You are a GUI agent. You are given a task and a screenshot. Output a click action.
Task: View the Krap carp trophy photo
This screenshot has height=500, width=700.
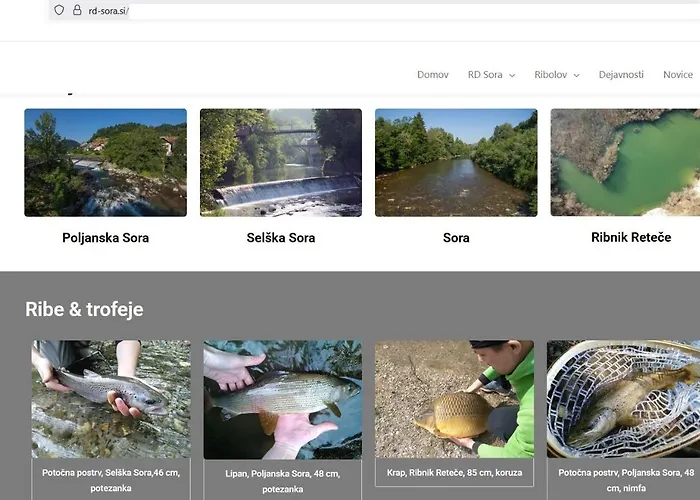click(x=454, y=398)
